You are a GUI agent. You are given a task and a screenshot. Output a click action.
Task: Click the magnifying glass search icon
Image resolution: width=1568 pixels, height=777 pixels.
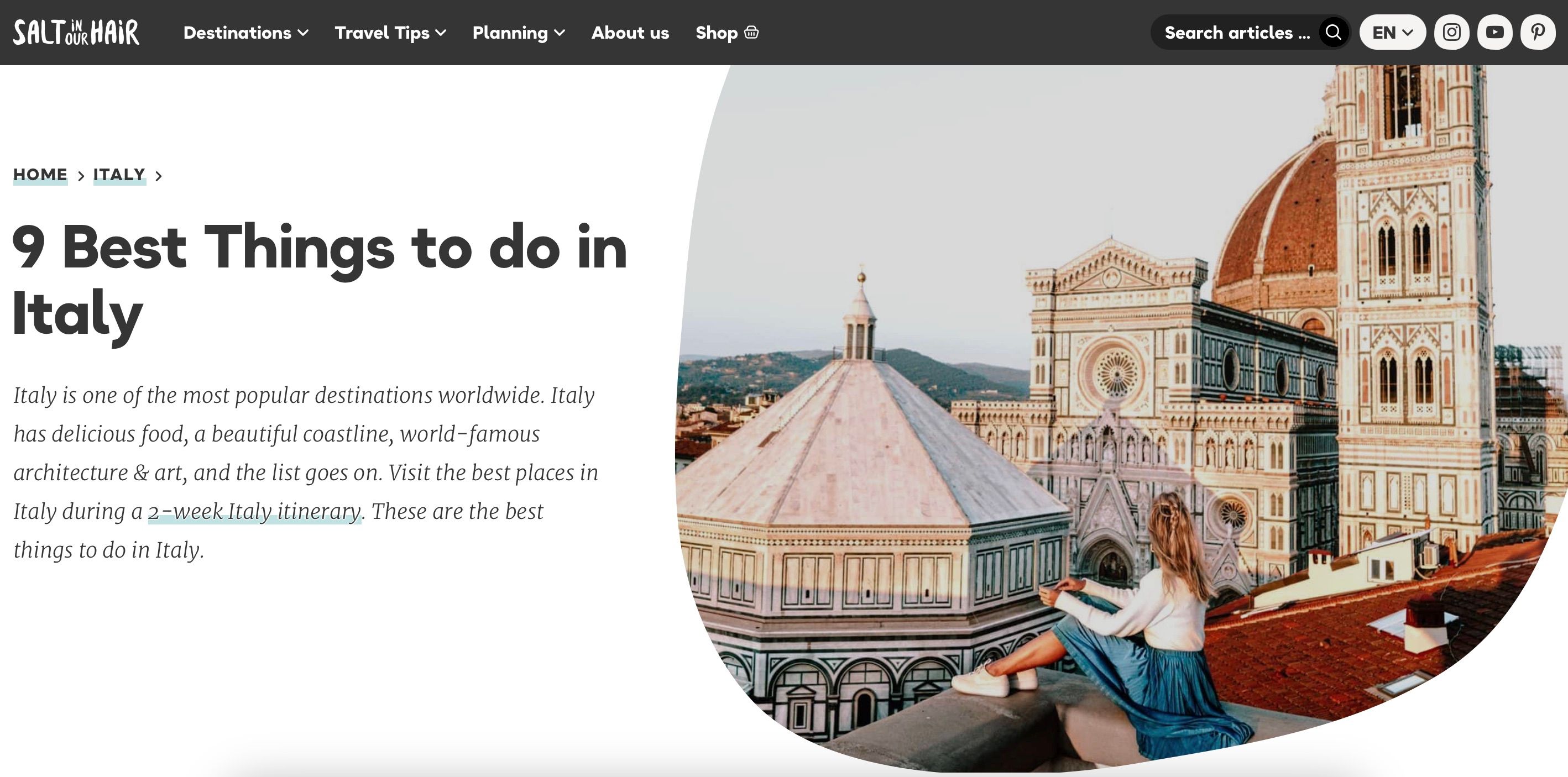coord(1333,32)
